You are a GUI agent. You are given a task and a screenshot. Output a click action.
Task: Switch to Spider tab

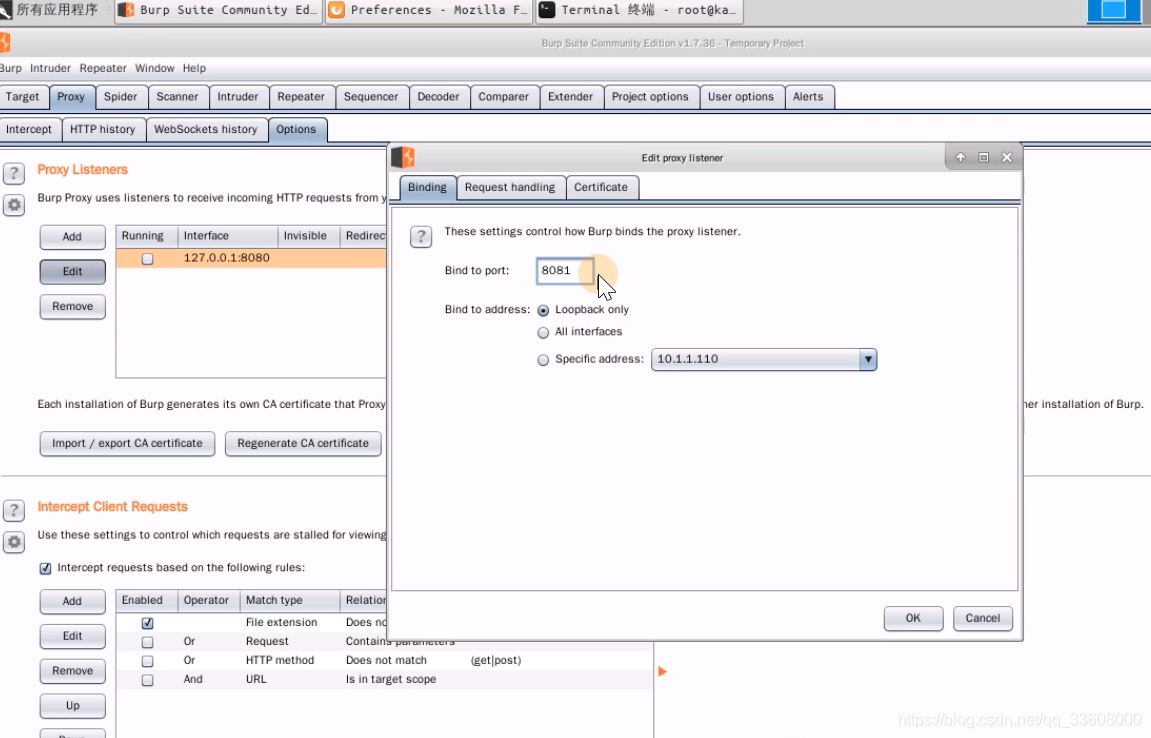tap(120, 97)
